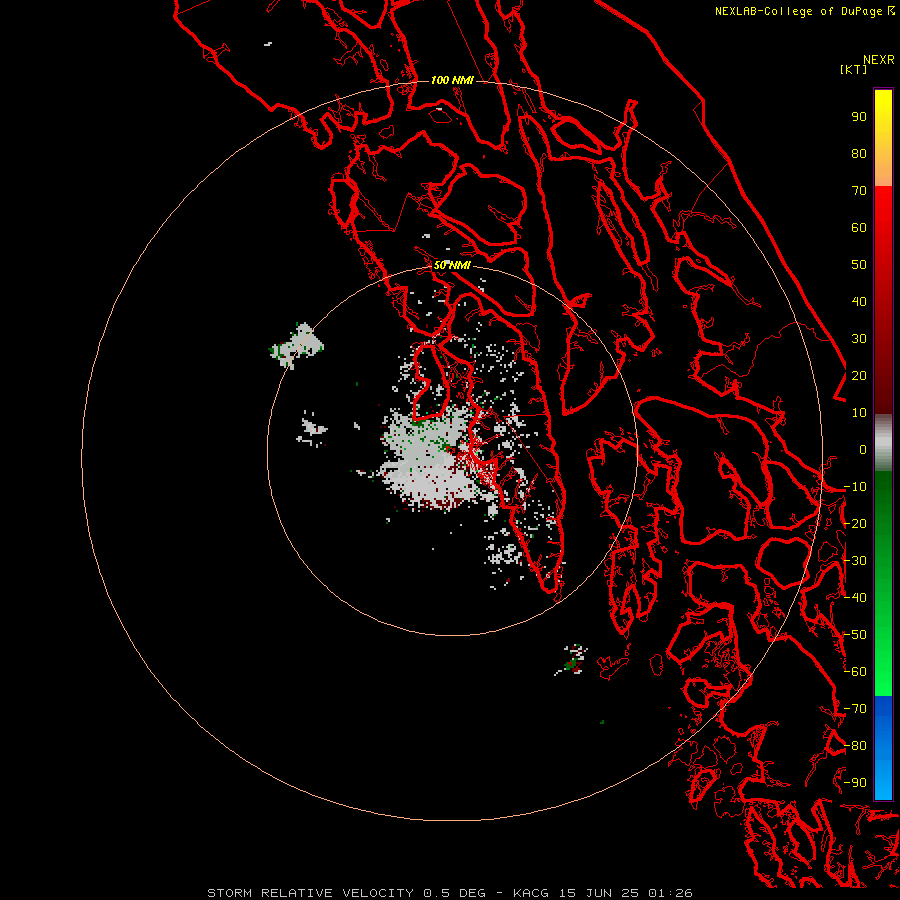The height and width of the screenshot is (900, 900).
Task: Click the positive 60 scale value
Action: coord(859,228)
